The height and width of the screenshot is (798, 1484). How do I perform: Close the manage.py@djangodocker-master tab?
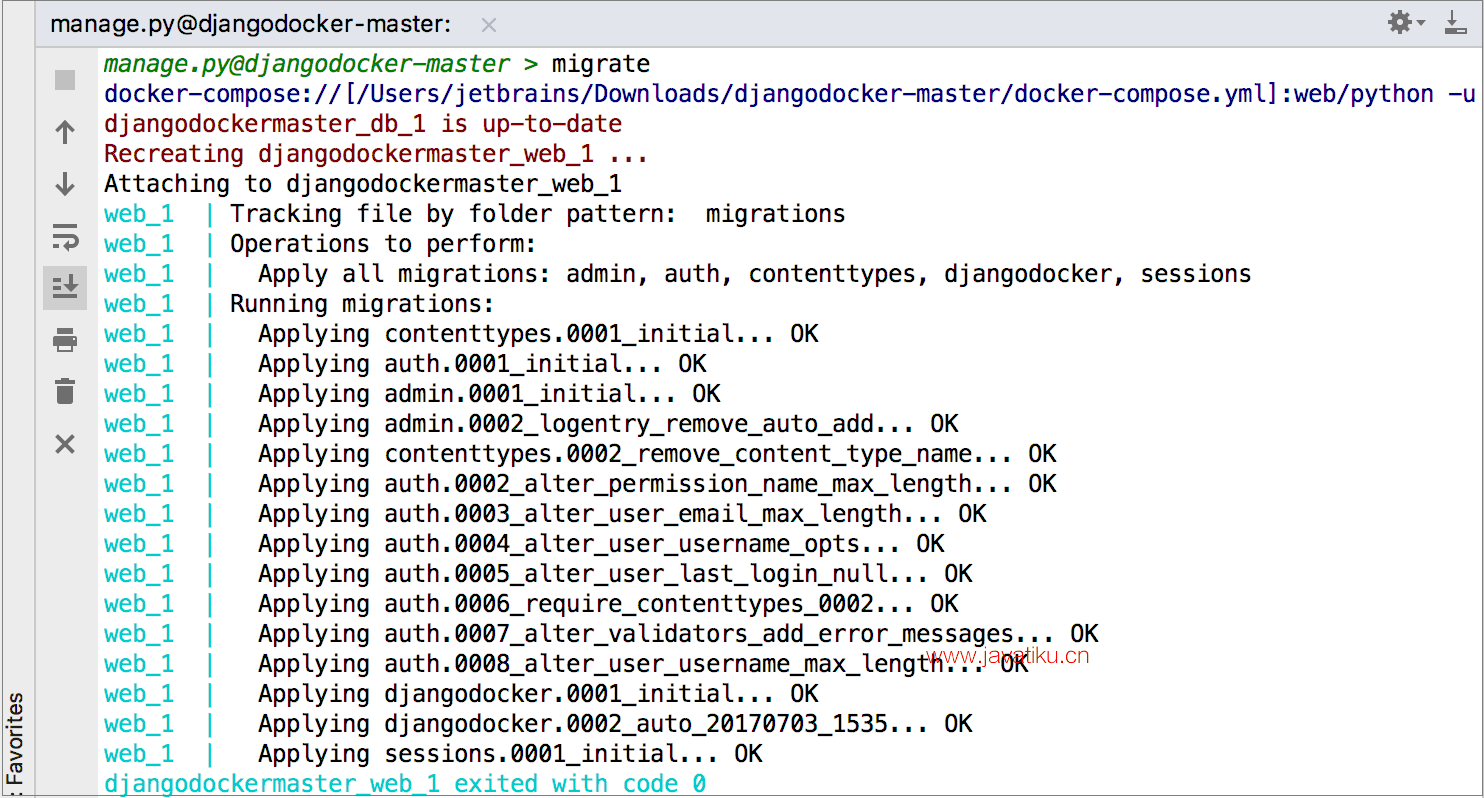488,25
